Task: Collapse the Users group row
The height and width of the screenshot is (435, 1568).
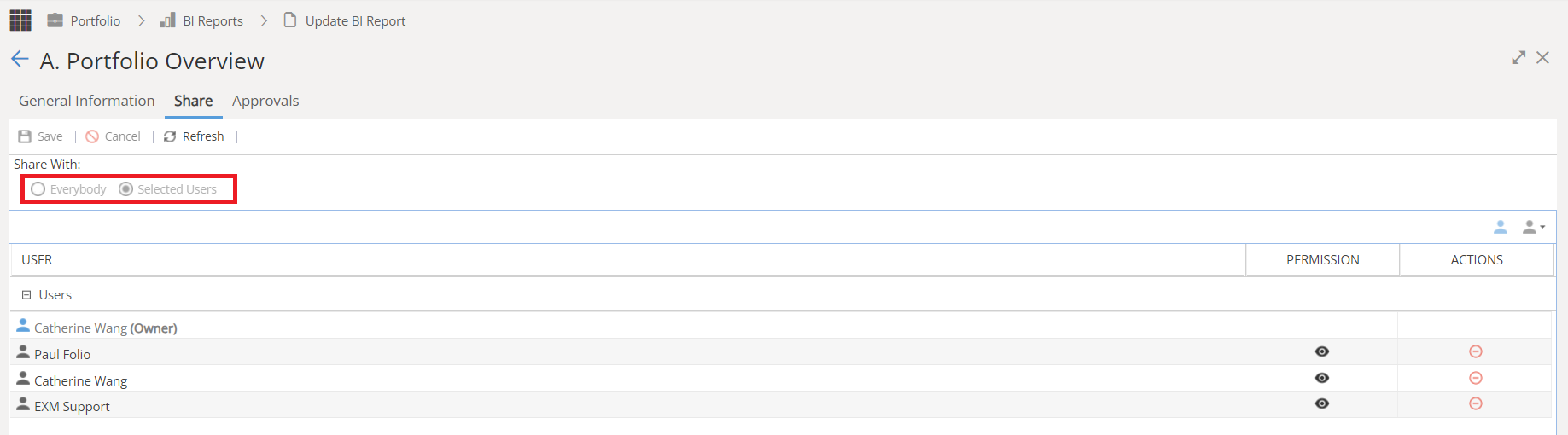Action: 26,295
